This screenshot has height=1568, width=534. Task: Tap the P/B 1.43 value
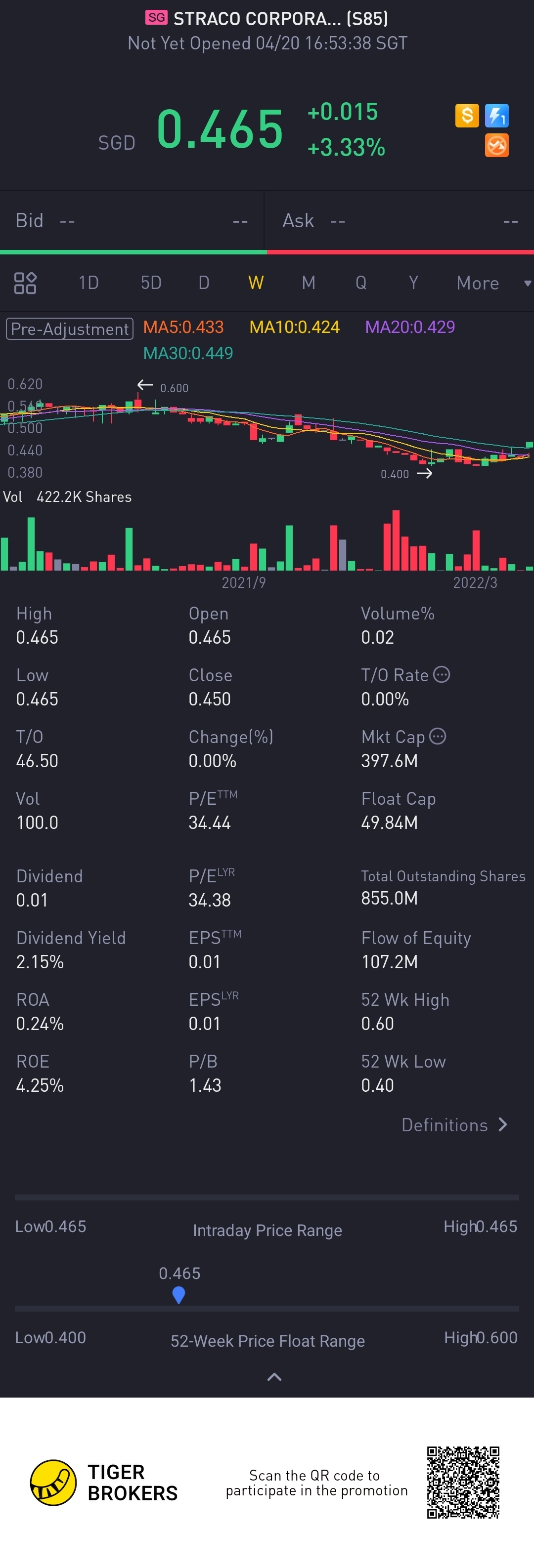pyautogui.click(x=205, y=1085)
